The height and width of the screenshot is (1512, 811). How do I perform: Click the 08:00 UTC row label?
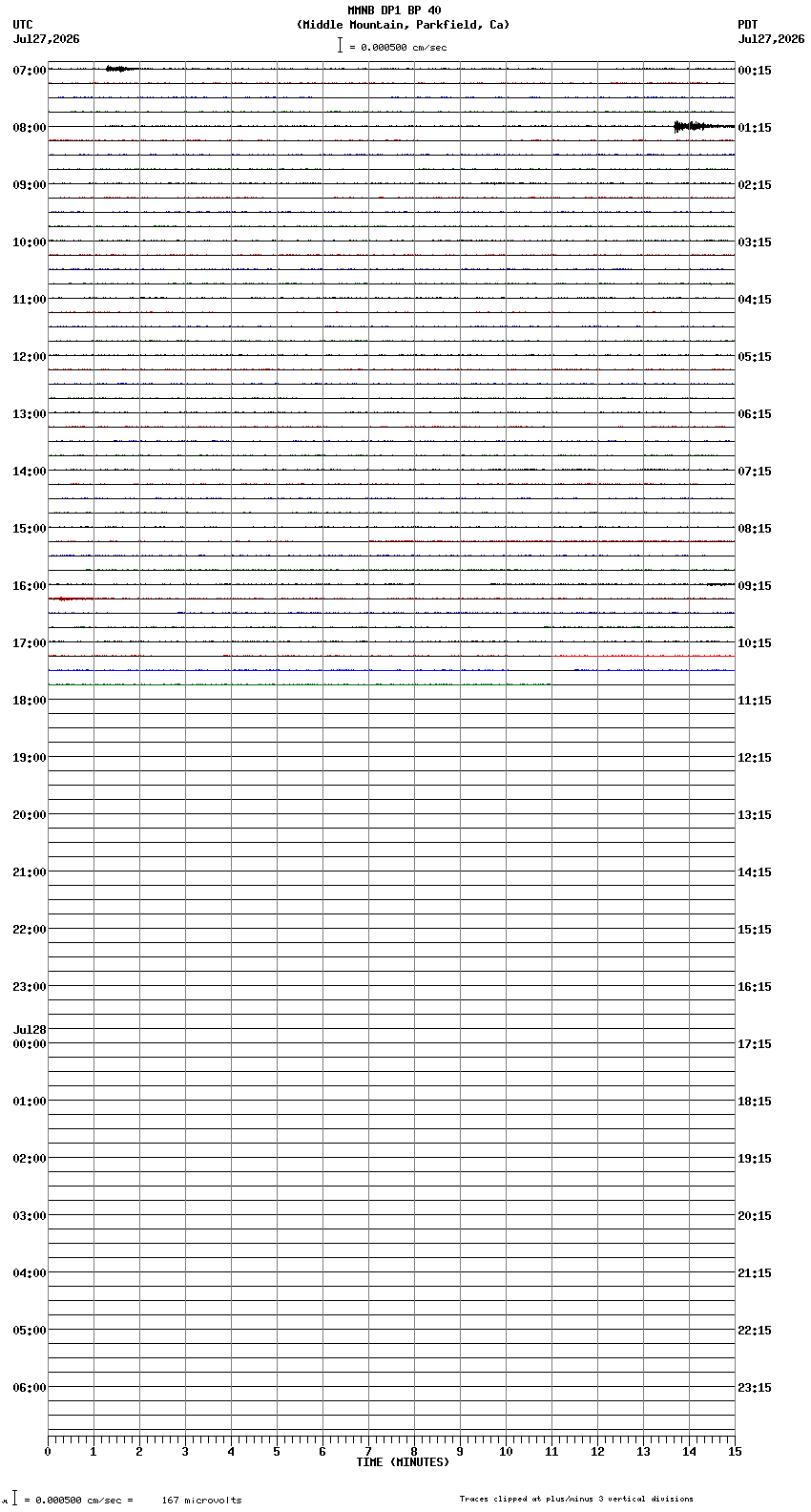tap(30, 128)
